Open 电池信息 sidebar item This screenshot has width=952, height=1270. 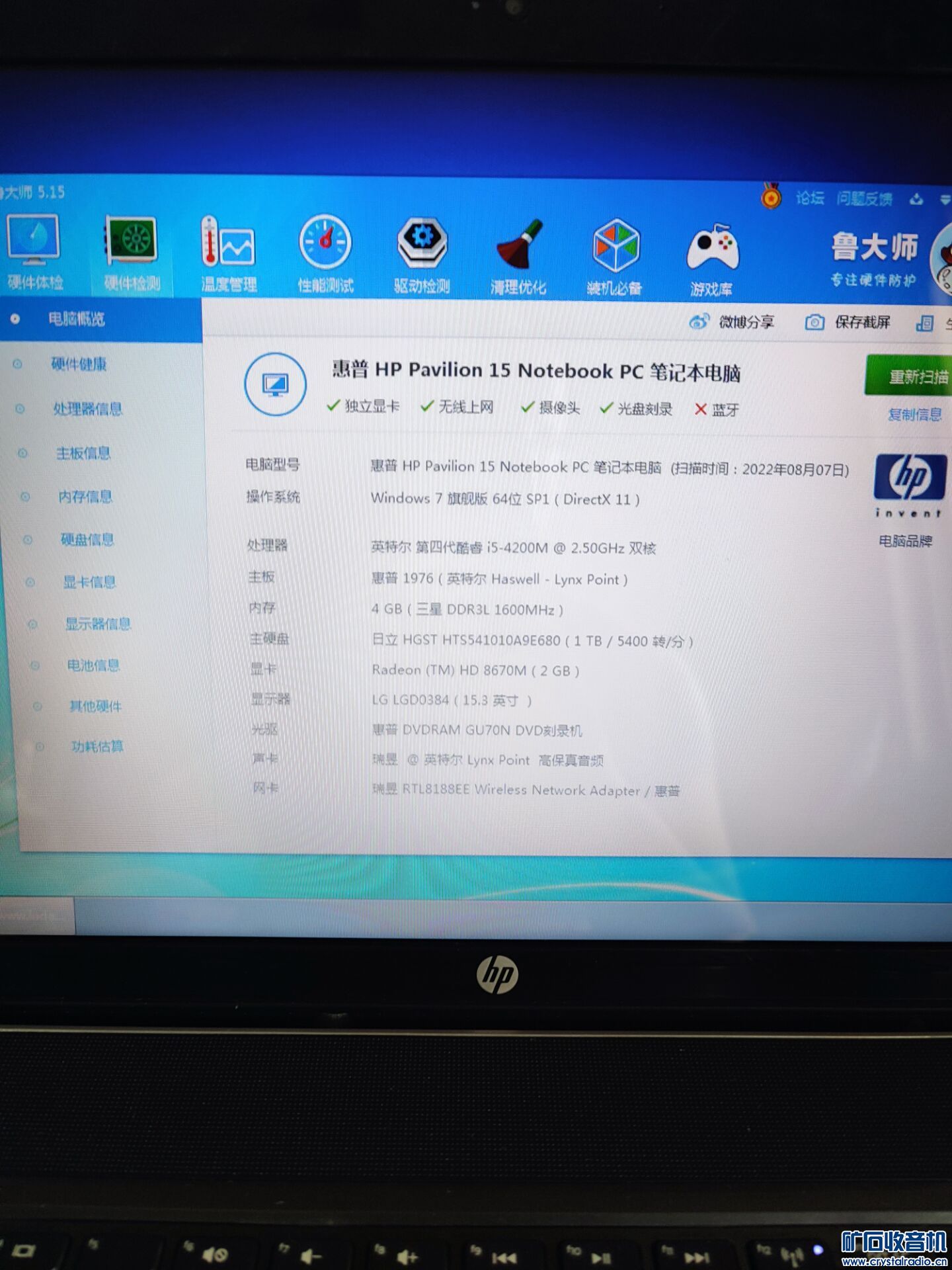[93, 665]
